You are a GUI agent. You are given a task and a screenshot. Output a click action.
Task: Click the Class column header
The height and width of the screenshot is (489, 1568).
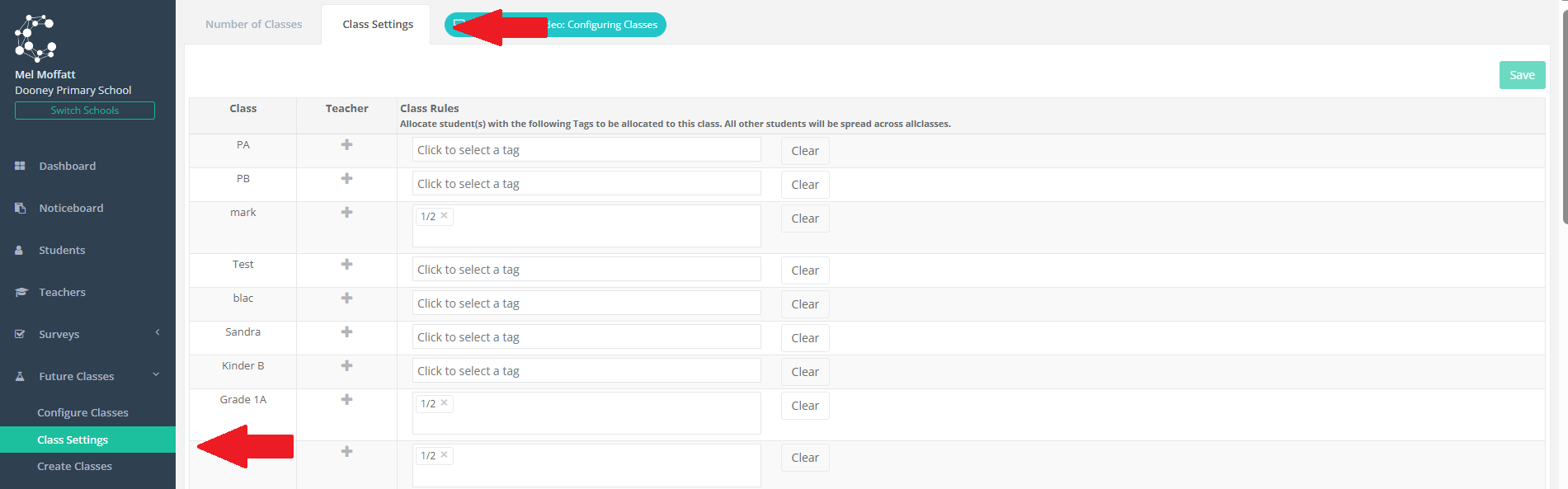(x=243, y=108)
